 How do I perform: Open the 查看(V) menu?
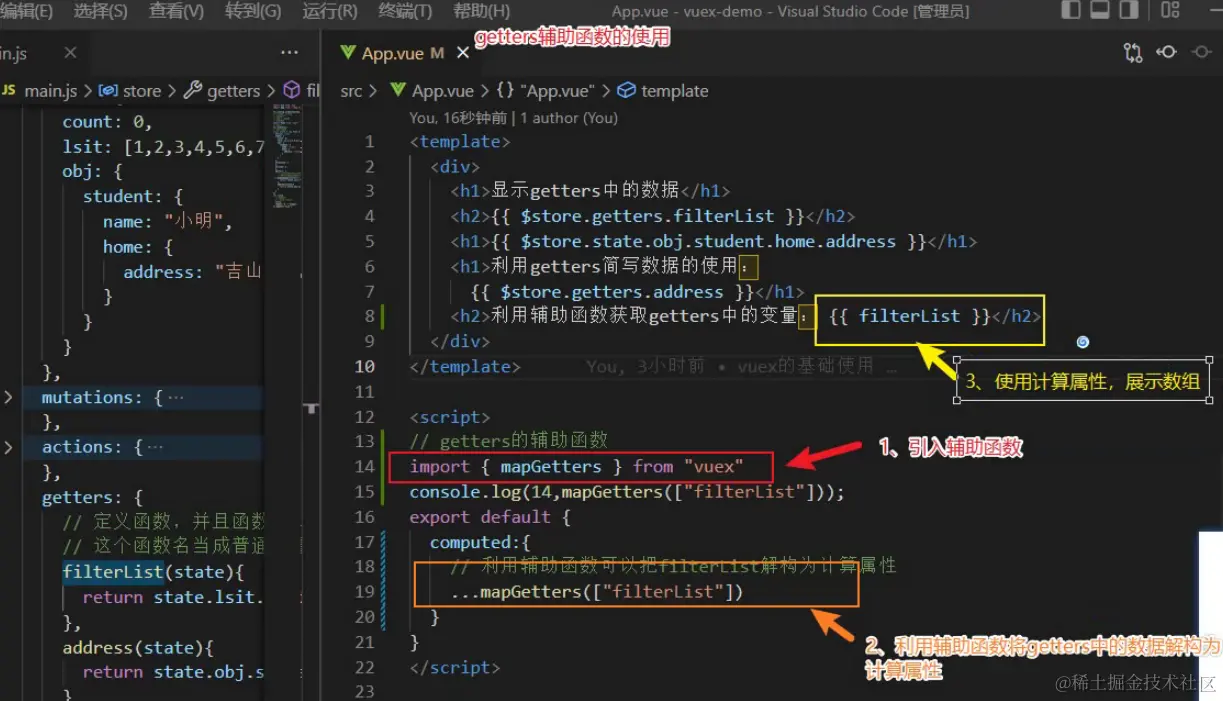[x=176, y=11]
